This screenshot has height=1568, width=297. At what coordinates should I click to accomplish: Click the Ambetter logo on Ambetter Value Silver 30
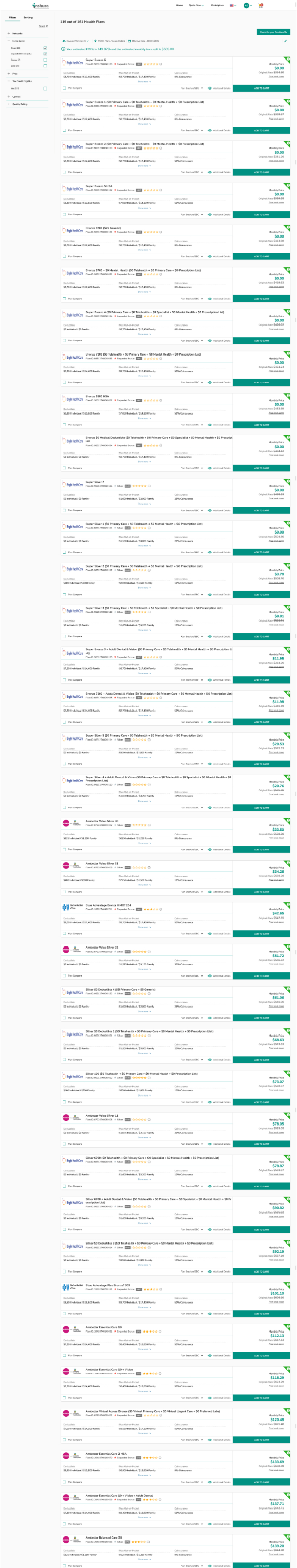[x=73, y=822]
